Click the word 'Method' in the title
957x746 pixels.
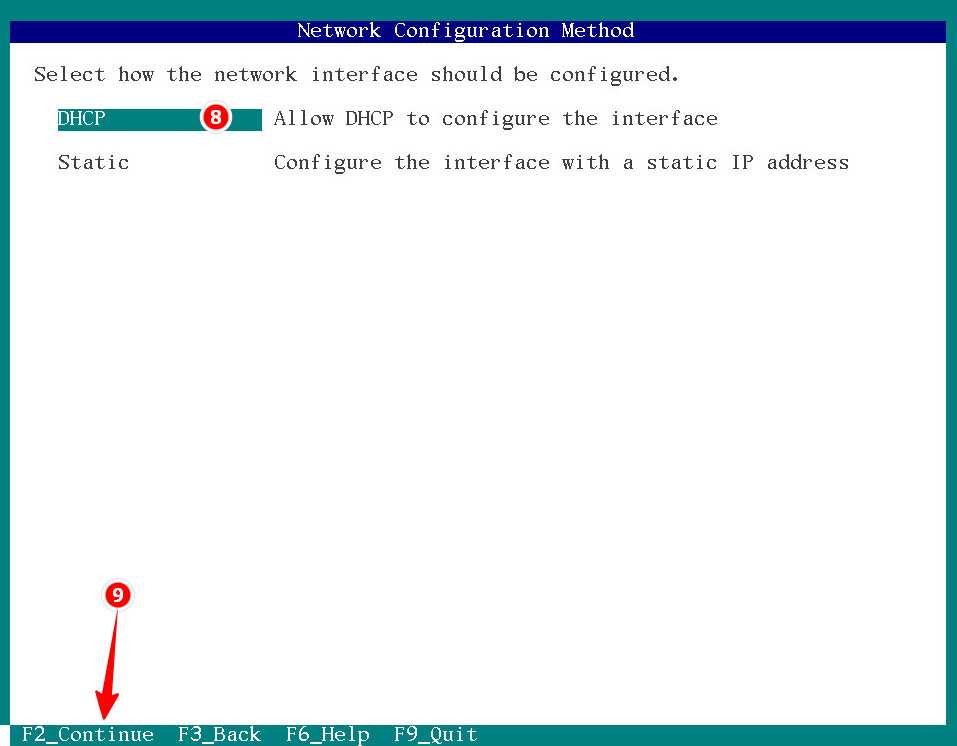(598, 31)
